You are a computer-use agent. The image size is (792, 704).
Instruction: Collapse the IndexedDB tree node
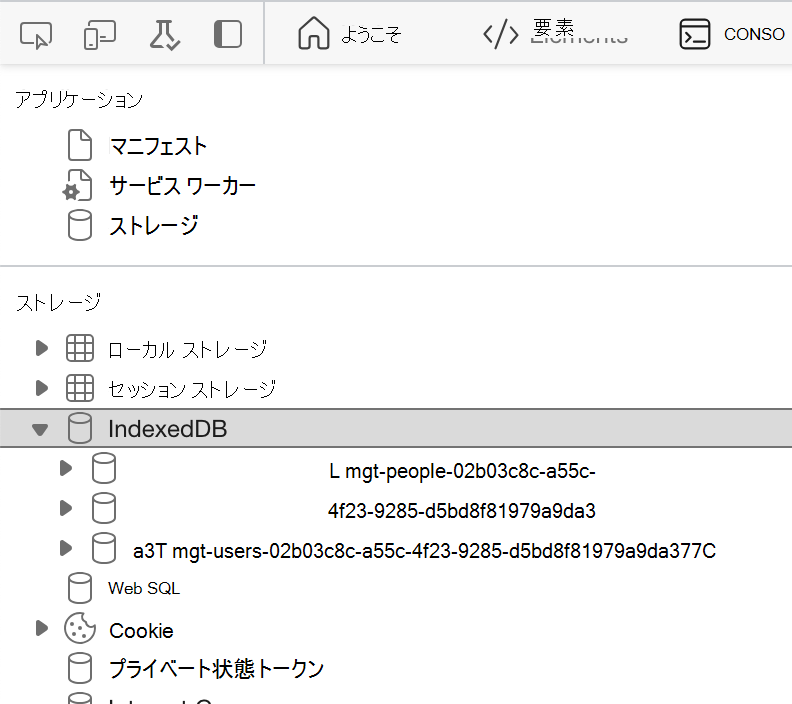[x=40, y=429]
